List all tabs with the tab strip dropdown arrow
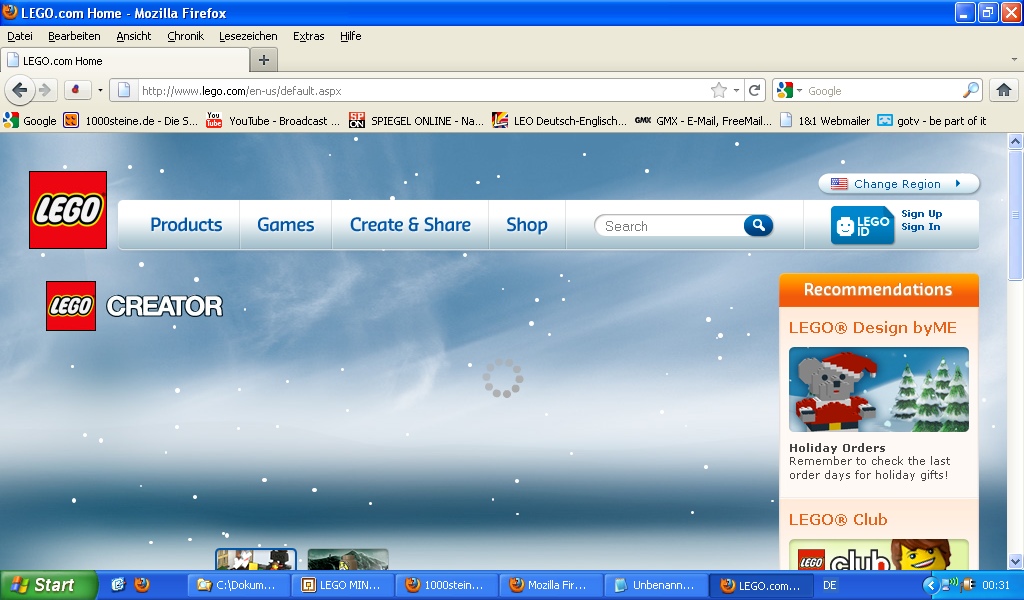The width and height of the screenshot is (1024, 600). 1014,59
